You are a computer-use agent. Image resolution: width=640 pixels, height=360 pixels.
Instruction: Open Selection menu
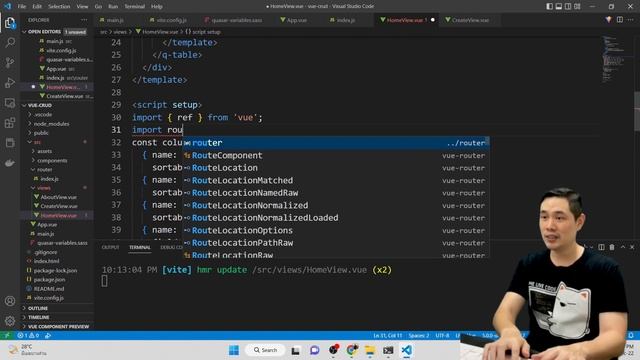point(59,6)
